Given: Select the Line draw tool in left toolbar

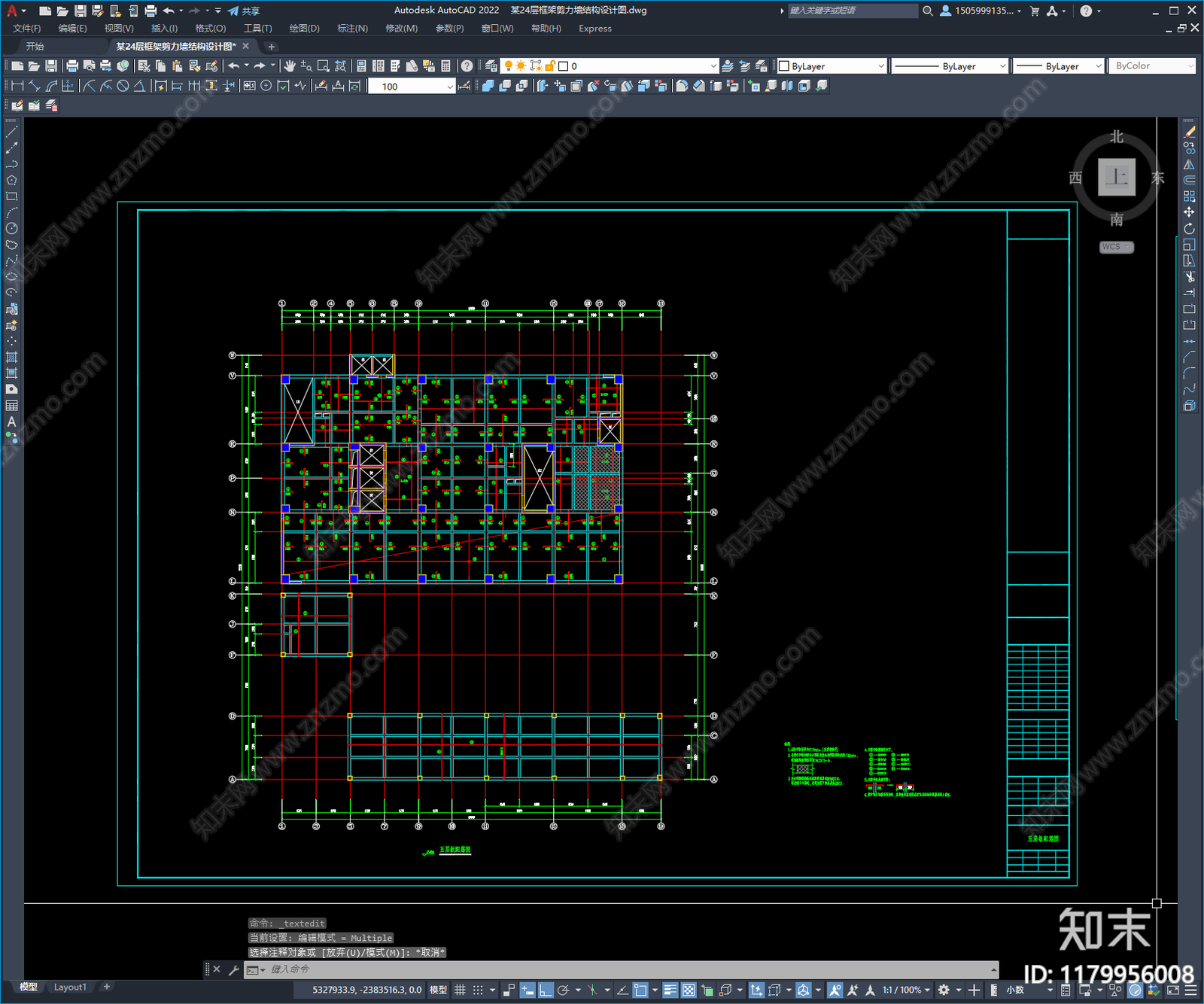Looking at the screenshot, I should (11, 132).
